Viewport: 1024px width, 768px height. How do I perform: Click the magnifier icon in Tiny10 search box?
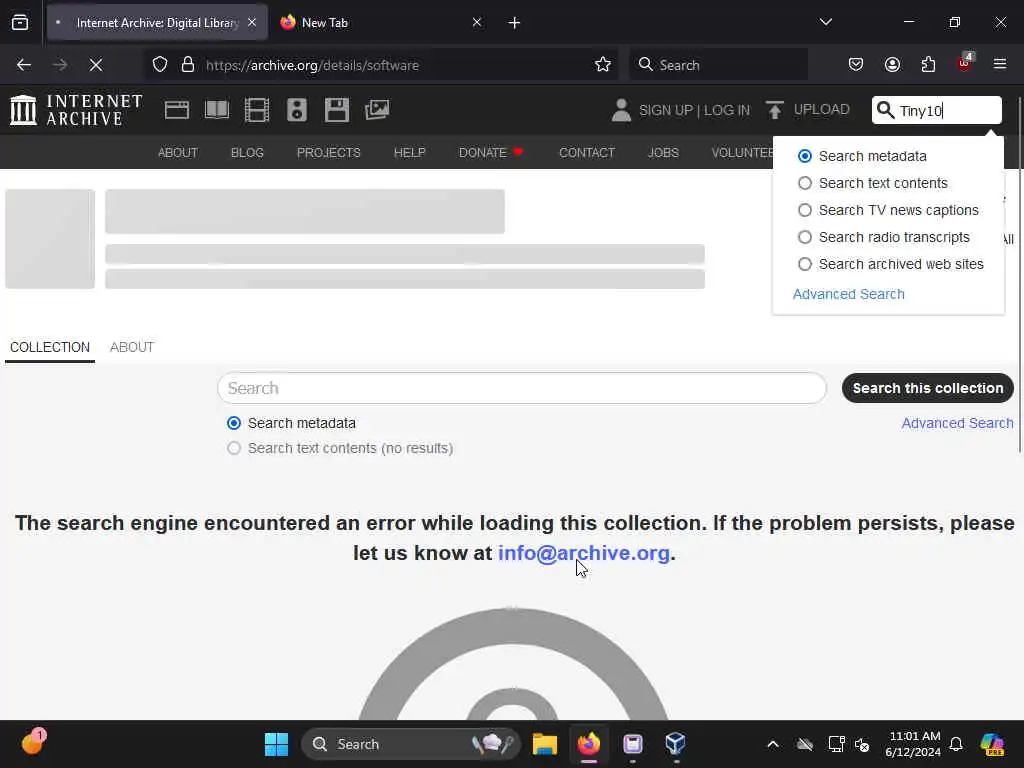point(885,110)
